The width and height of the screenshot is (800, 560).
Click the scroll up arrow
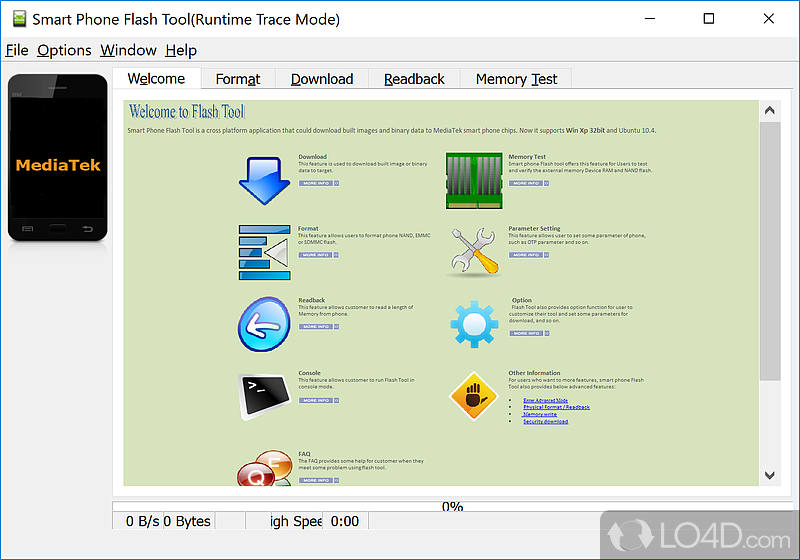click(770, 110)
